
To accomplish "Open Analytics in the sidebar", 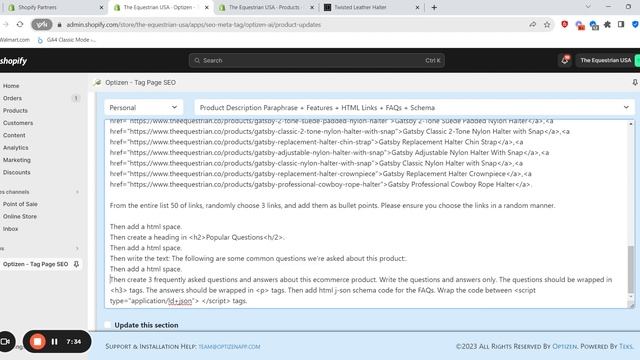I will (x=16, y=148).
